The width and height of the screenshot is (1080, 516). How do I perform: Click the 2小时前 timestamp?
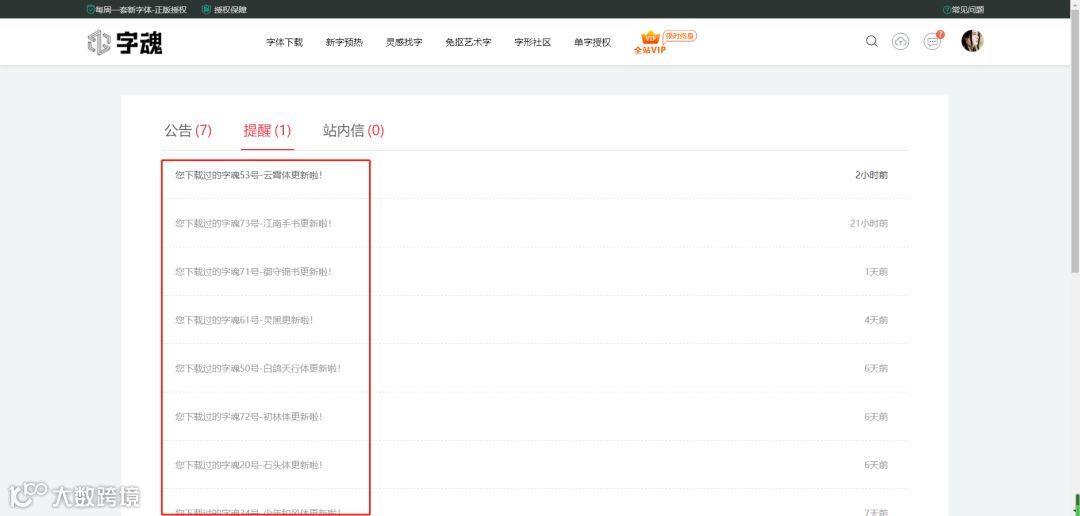pos(871,175)
